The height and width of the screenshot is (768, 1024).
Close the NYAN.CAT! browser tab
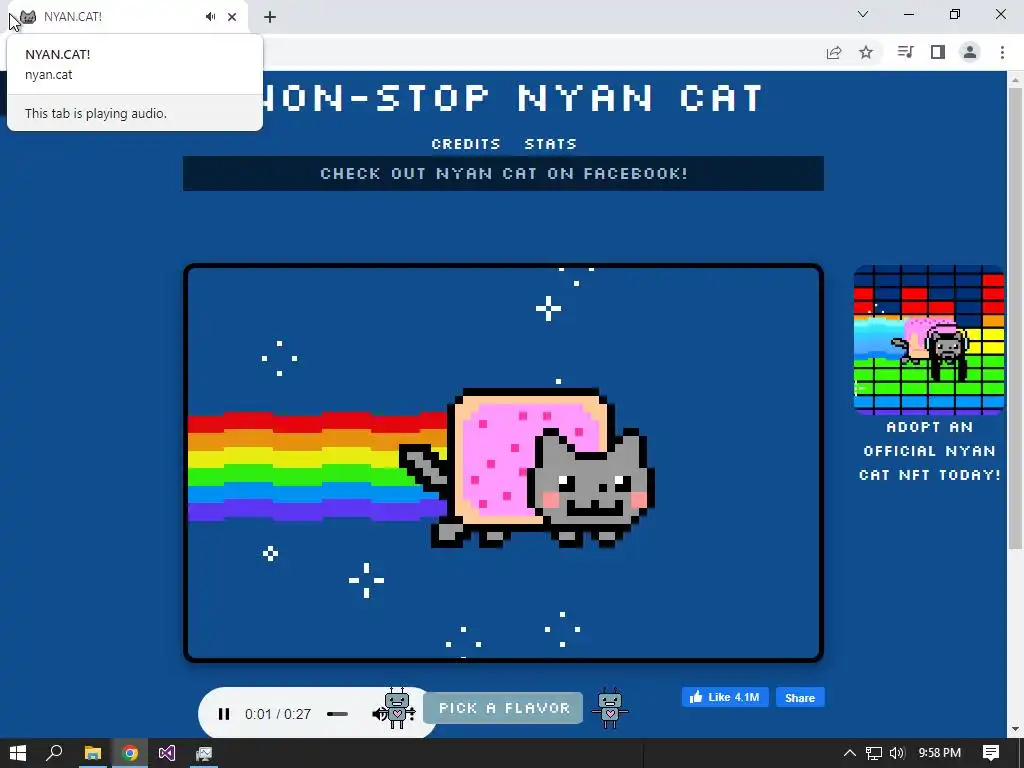pos(232,17)
